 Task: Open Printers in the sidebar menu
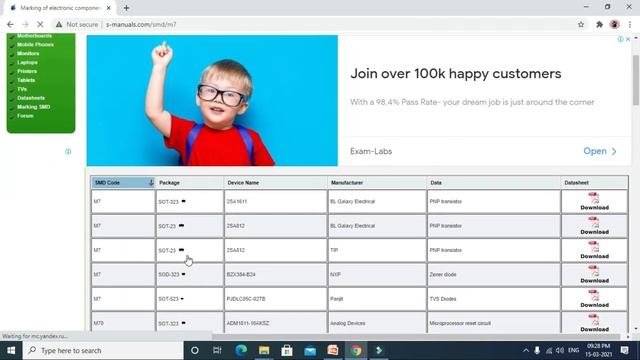[27, 71]
